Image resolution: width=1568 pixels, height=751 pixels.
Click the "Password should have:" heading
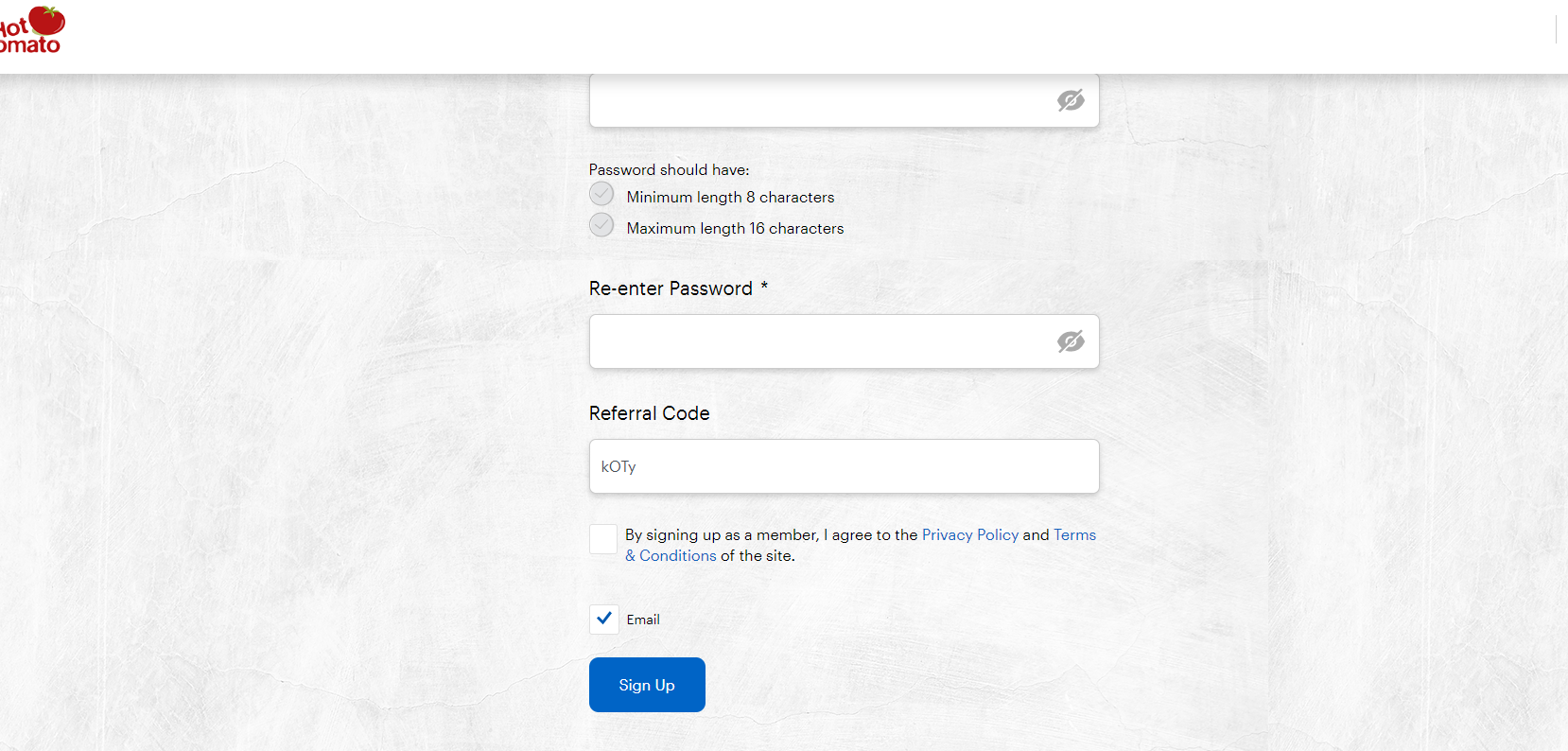point(669,170)
